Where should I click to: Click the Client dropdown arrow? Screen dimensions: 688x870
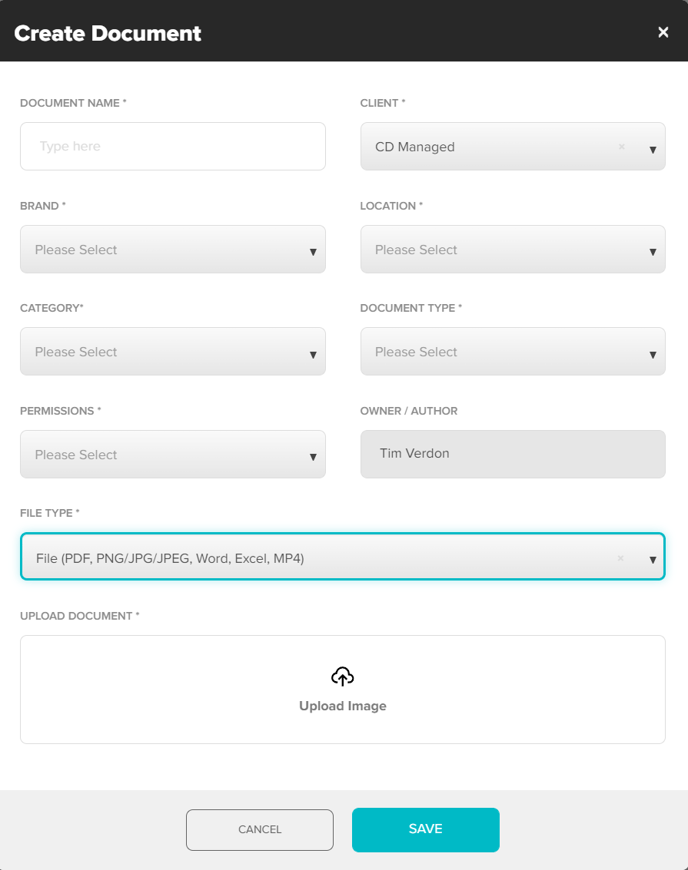pyautogui.click(x=653, y=147)
